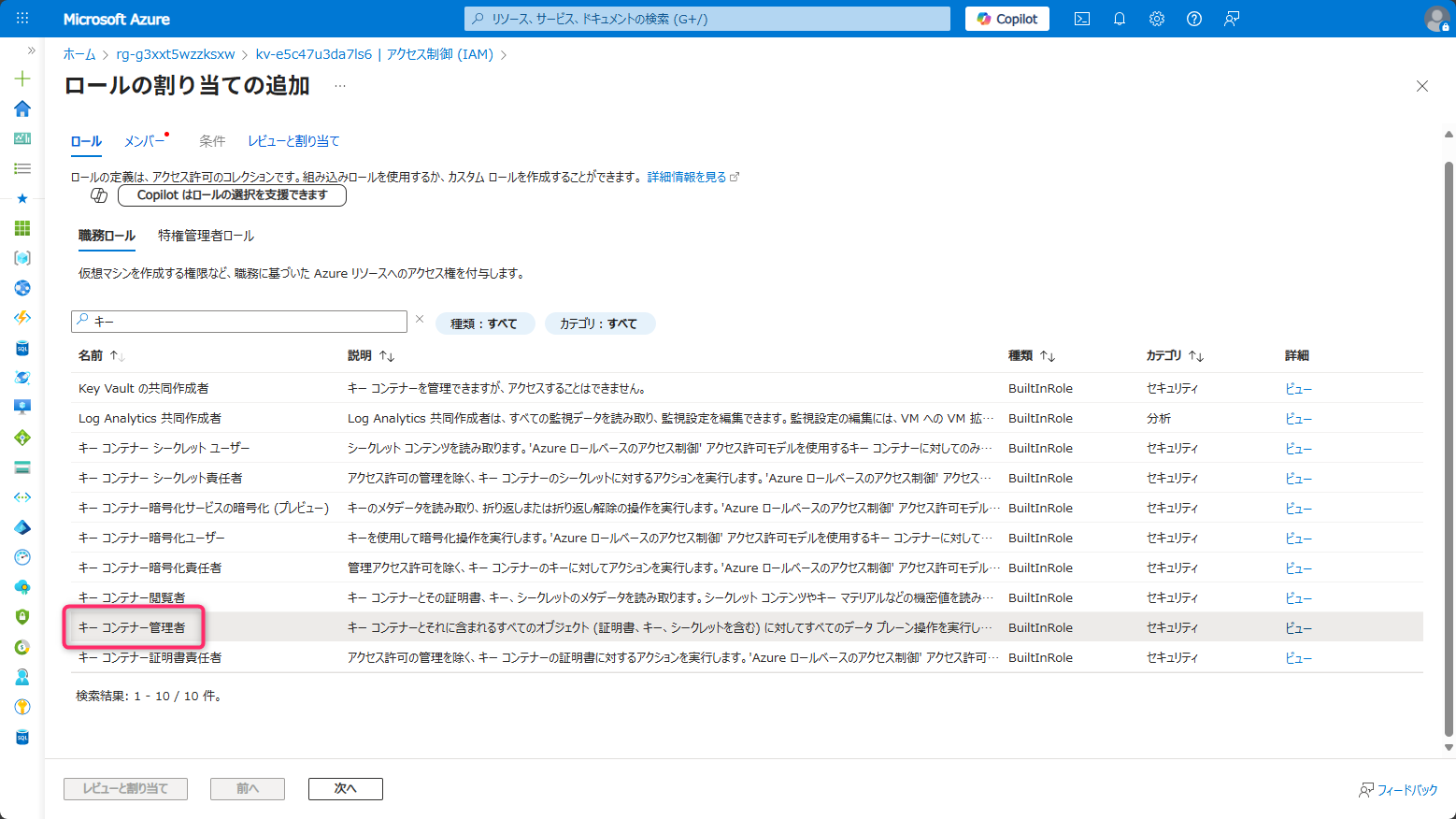Open the Cloud Shell icon in header

(x=1082, y=19)
